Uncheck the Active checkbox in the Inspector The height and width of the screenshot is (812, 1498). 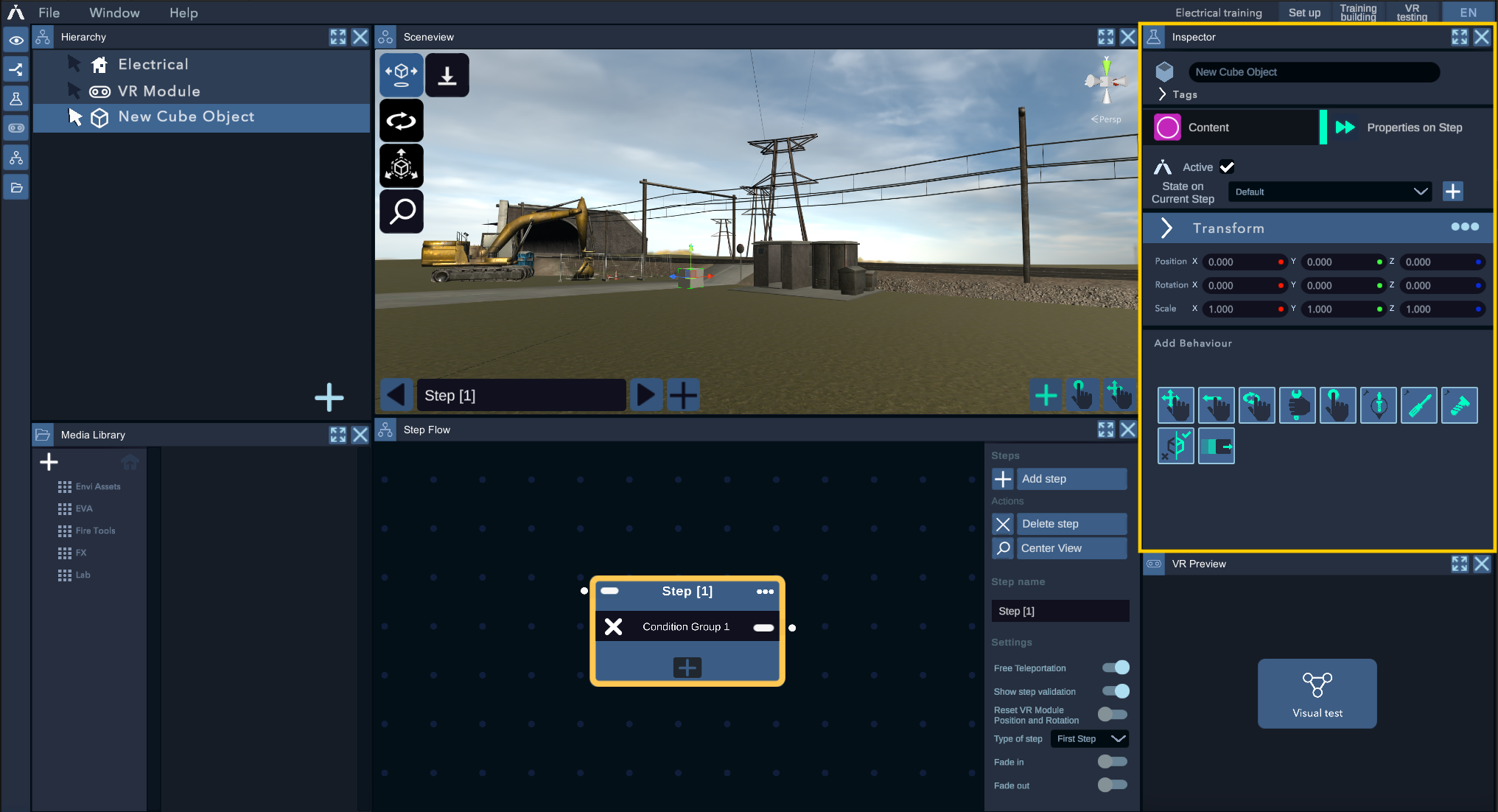[x=1226, y=167]
